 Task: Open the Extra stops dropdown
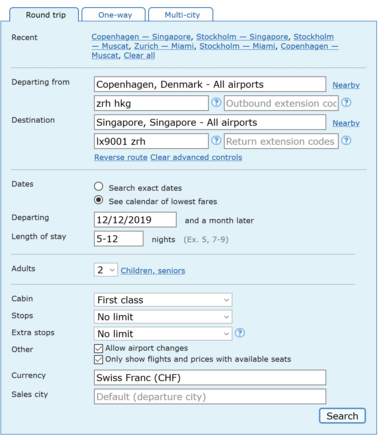click(x=163, y=334)
